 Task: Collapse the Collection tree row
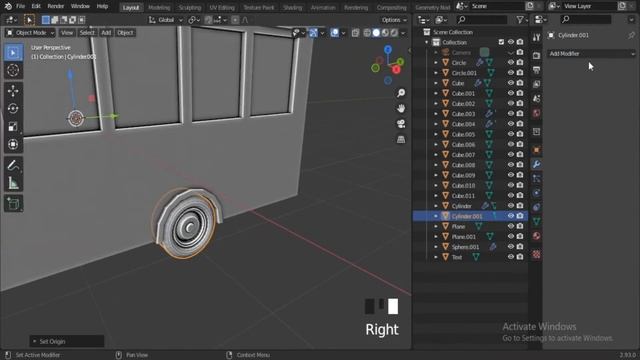(427, 42)
